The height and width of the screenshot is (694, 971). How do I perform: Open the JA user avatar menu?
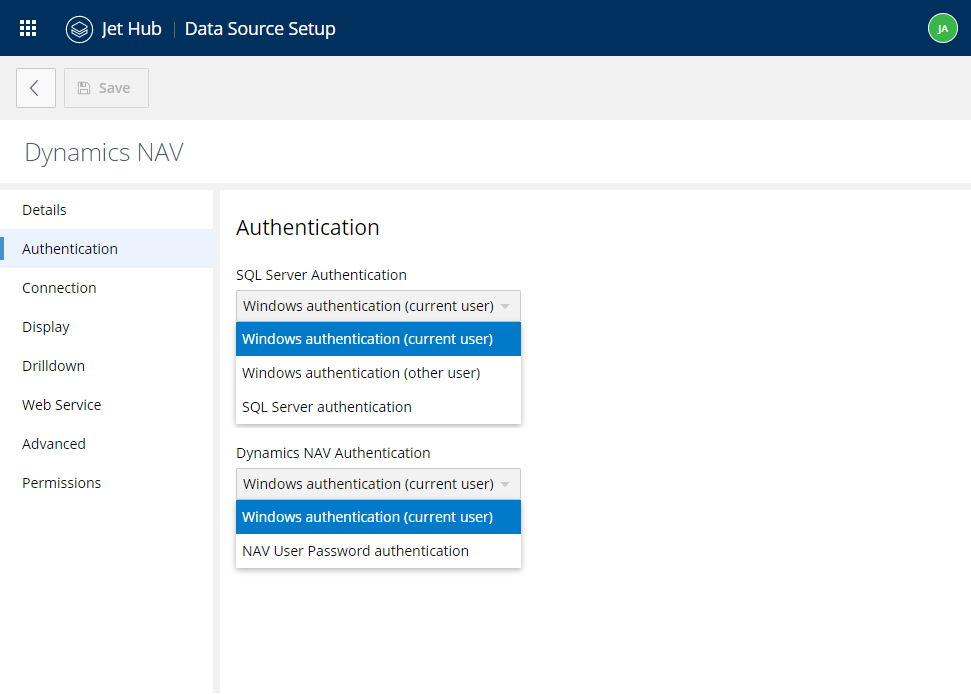pos(943,28)
